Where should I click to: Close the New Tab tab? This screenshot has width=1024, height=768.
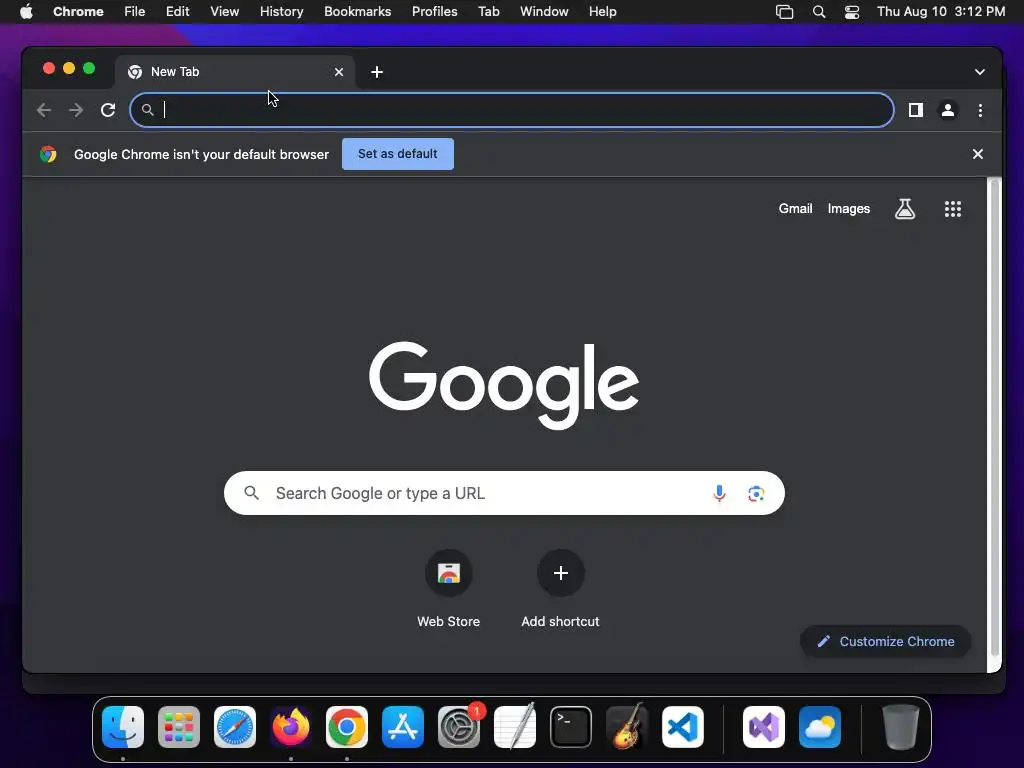coord(339,72)
